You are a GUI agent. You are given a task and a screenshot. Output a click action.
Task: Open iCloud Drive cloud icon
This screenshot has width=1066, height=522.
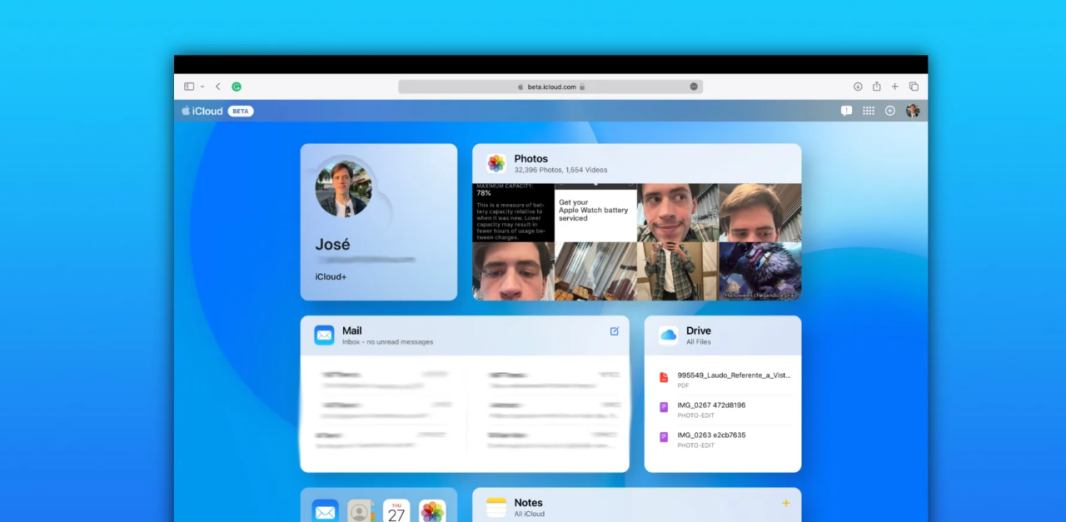tap(668, 335)
